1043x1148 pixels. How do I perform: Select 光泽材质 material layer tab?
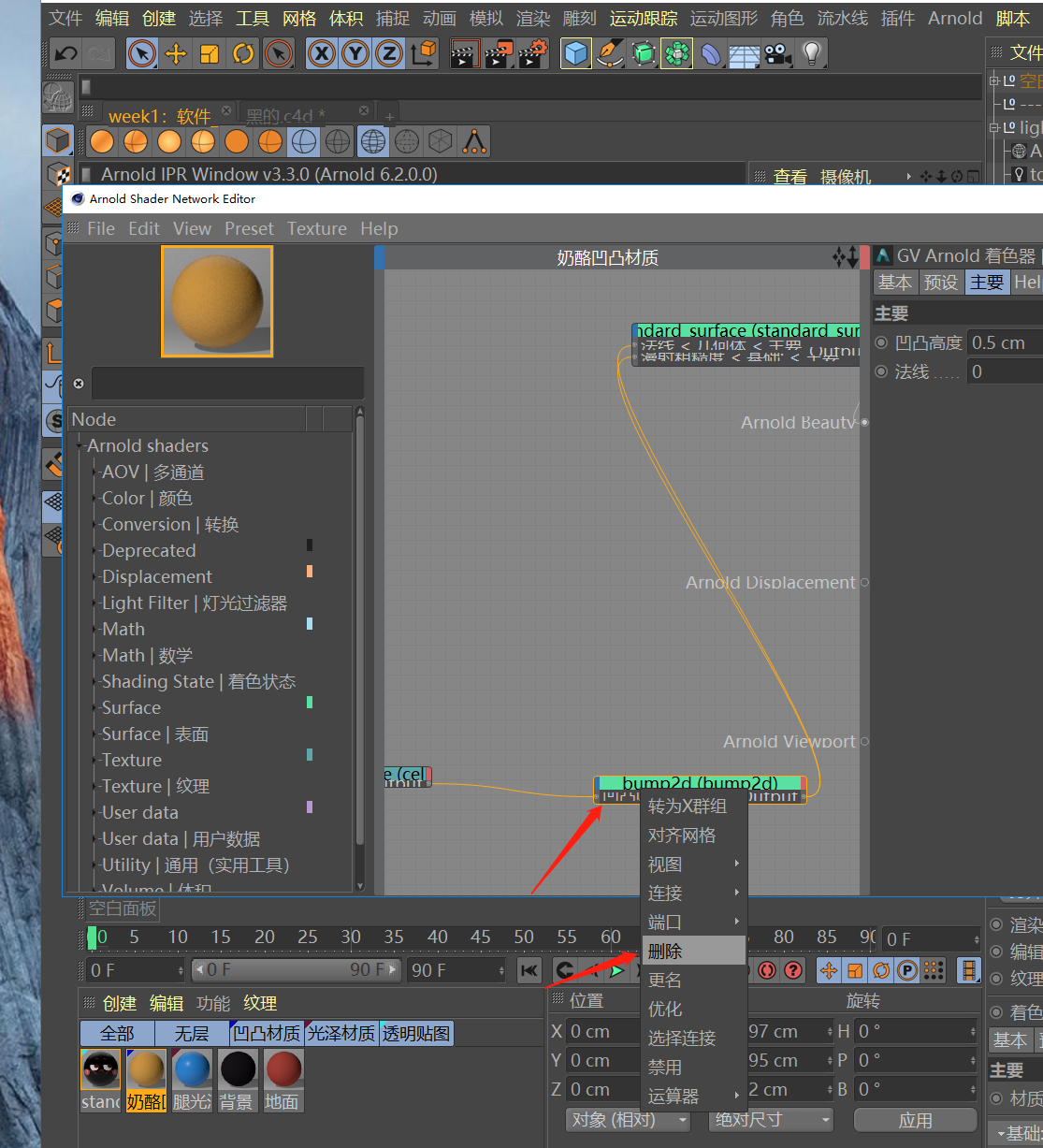[341, 1033]
